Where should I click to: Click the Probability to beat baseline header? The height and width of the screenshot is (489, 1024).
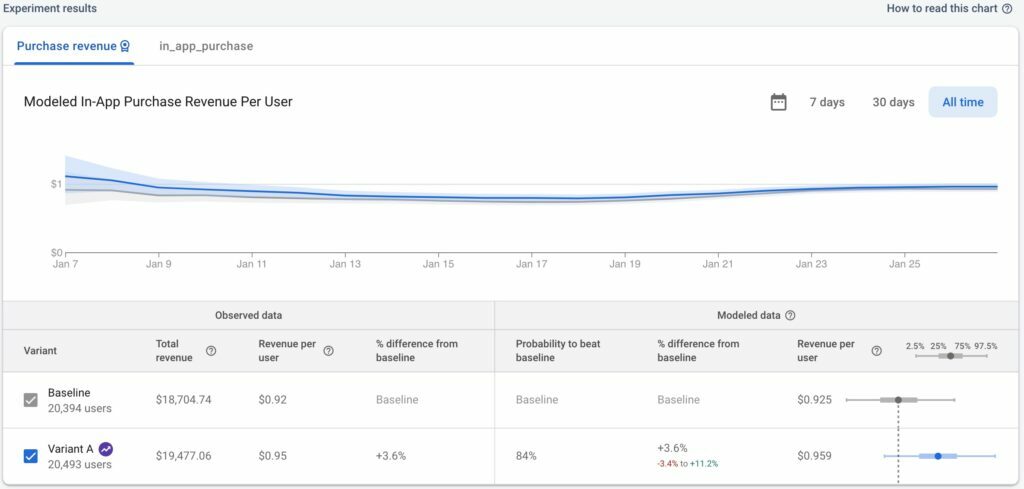pos(556,351)
